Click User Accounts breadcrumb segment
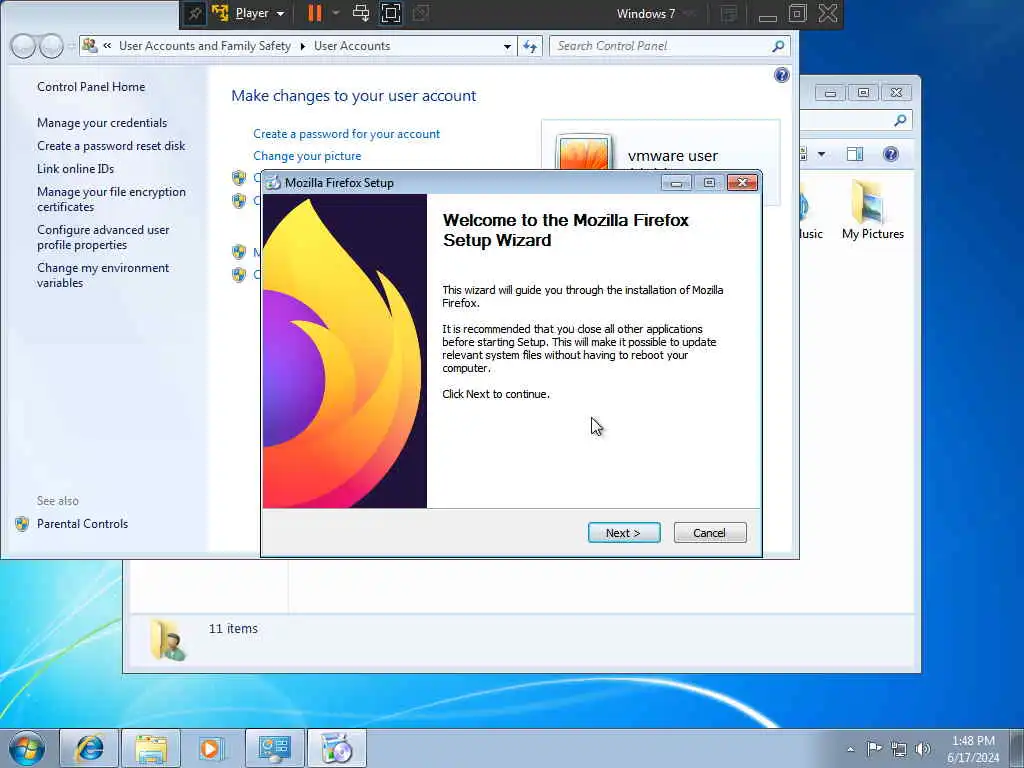This screenshot has height=768, width=1024. click(352, 46)
